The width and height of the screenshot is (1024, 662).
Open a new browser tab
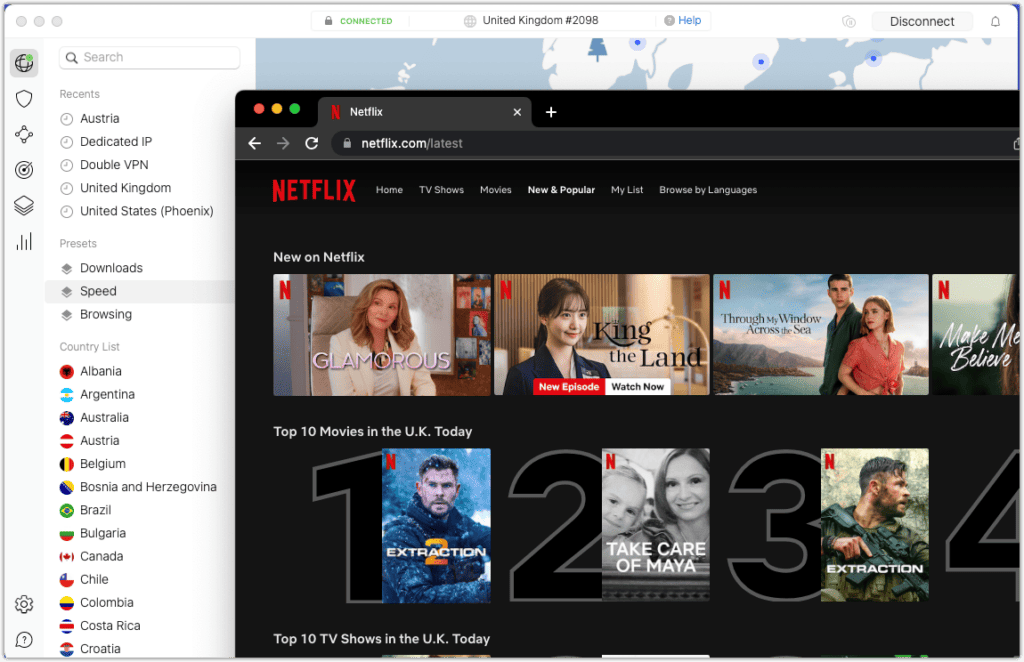550,112
